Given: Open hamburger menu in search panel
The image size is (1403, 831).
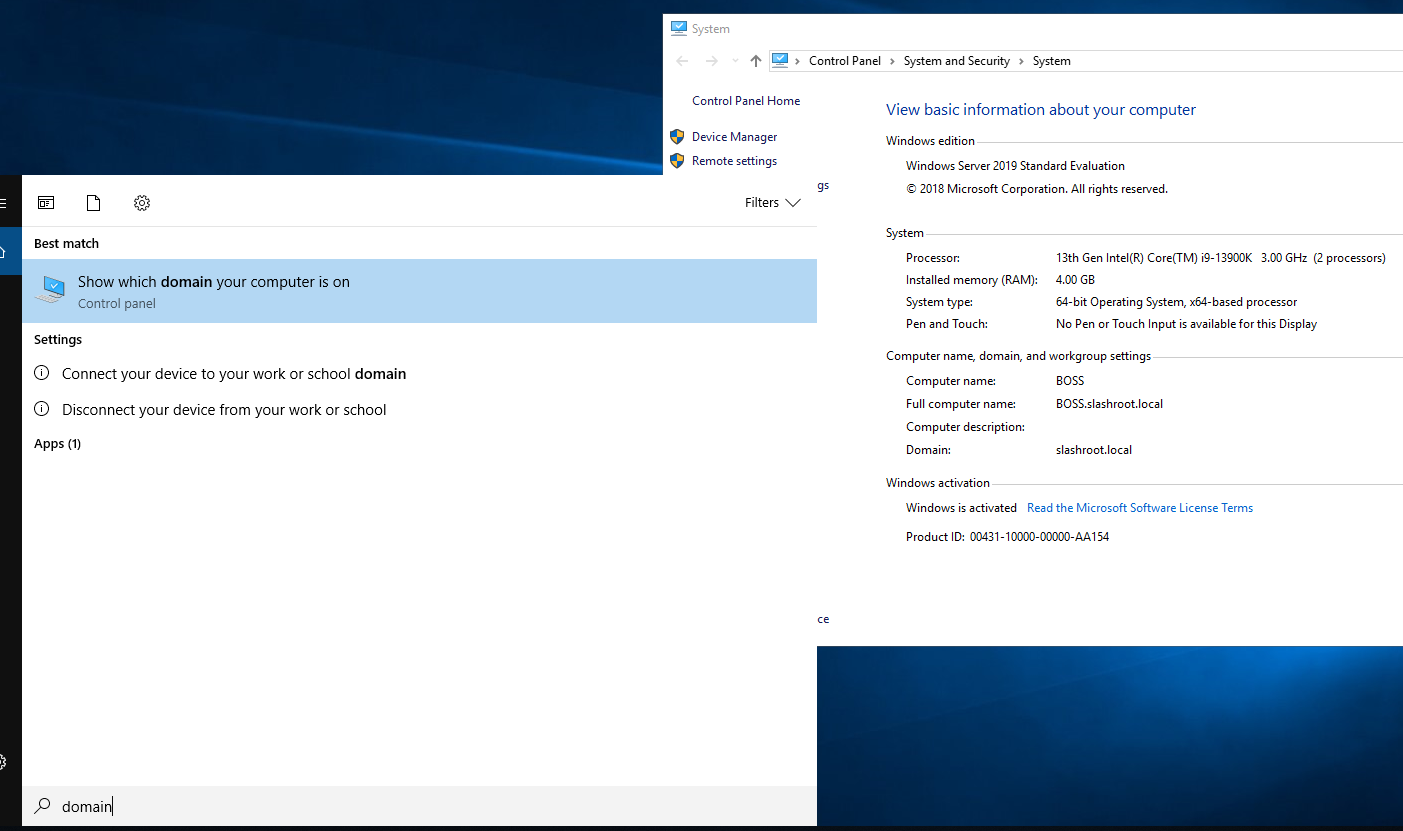Looking at the screenshot, I should click(3, 203).
